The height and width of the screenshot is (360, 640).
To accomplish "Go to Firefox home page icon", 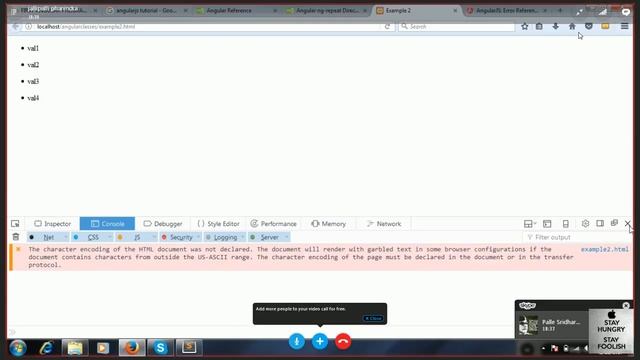I will pyautogui.click(x=572, y=27).
